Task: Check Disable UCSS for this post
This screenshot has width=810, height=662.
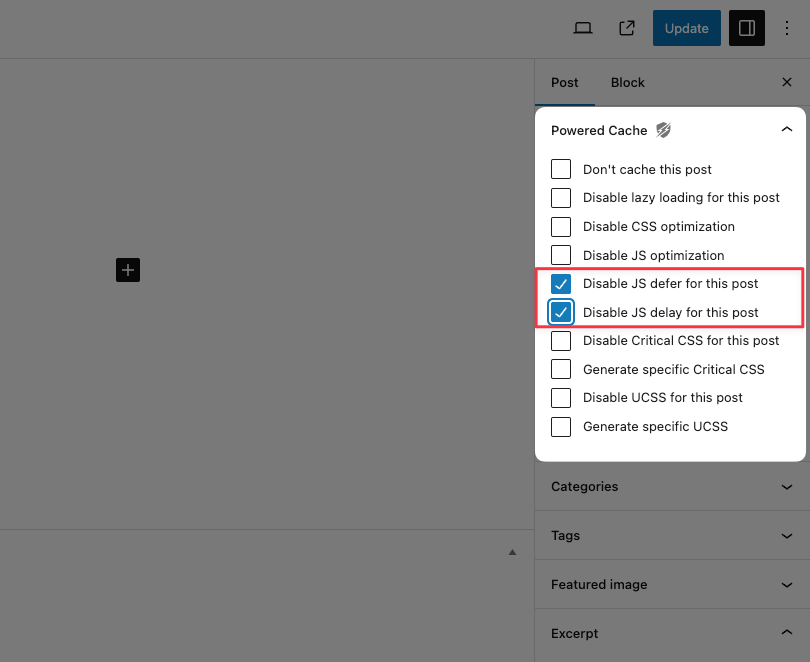Action: pos(560,398)
